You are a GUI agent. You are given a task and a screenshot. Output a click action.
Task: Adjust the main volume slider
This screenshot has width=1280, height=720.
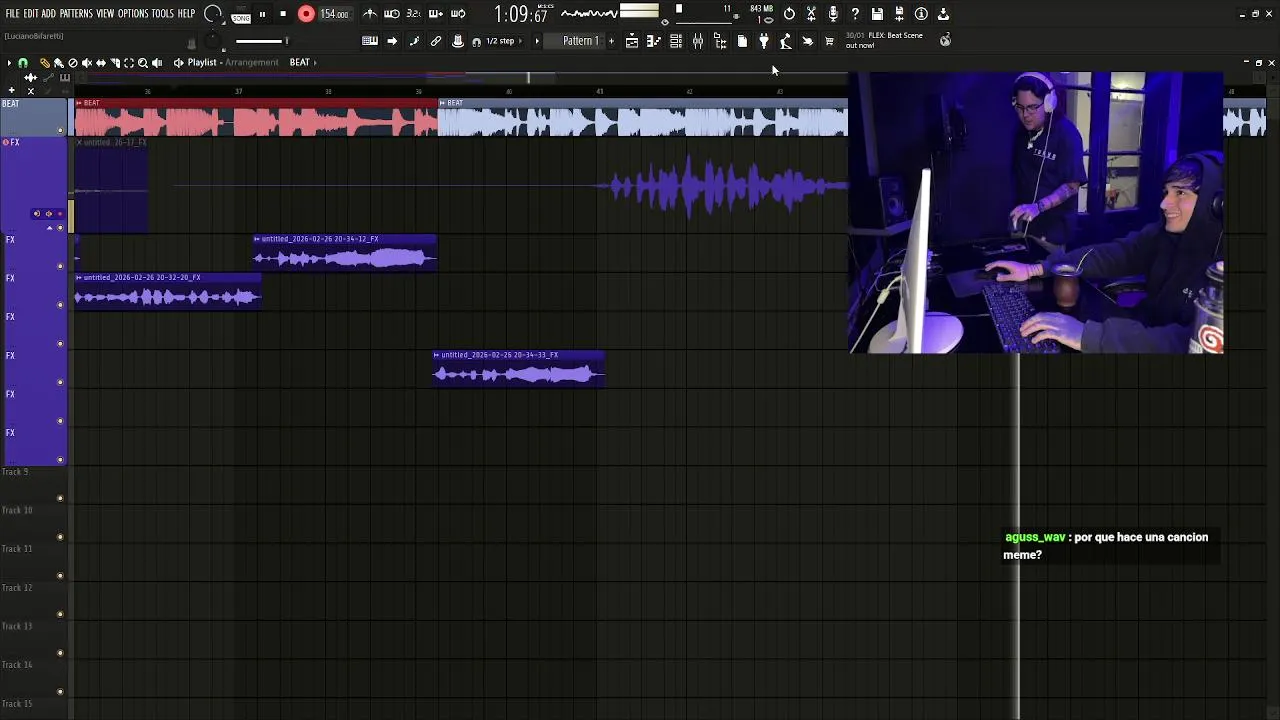(x=262, y=41)
